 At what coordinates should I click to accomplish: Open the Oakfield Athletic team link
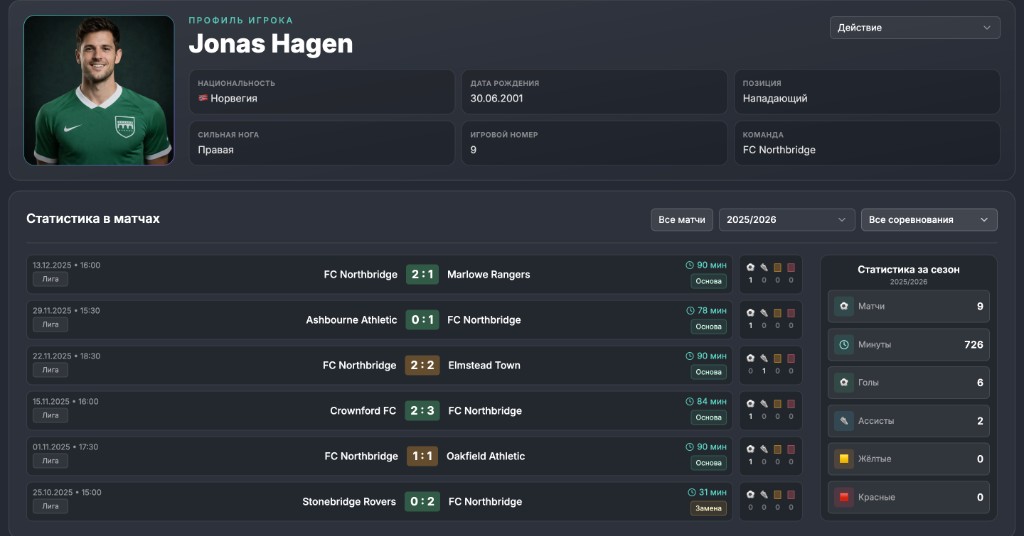coord(485,456)
